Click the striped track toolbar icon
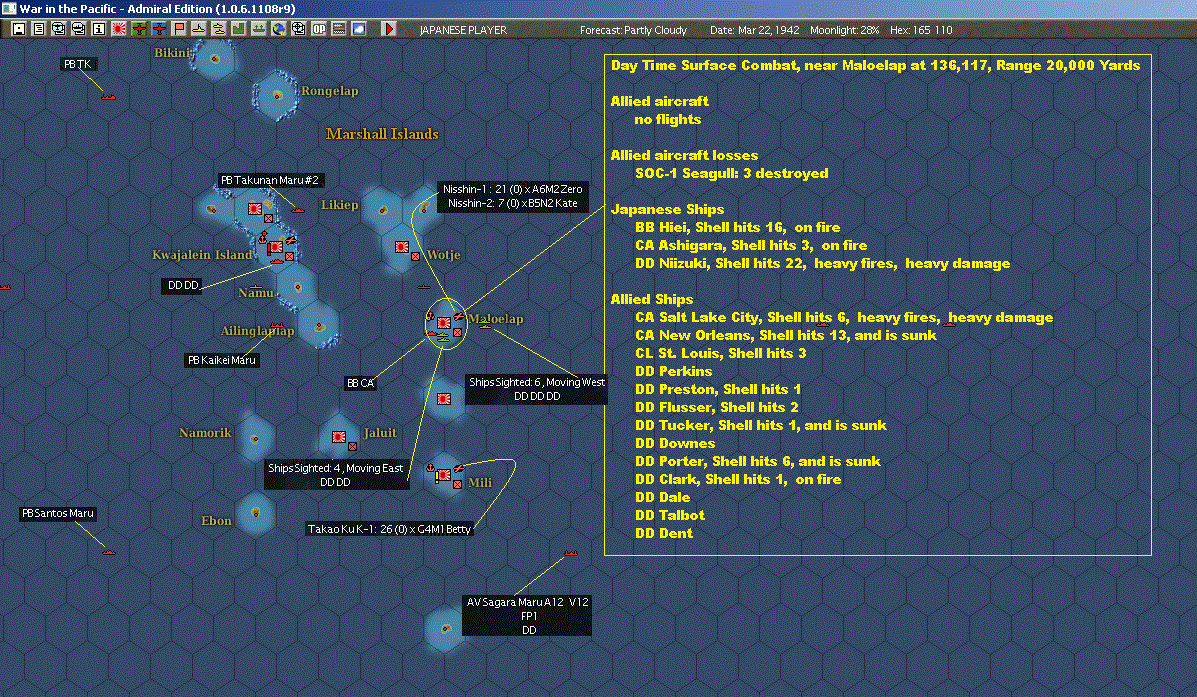The height and width of the screenshot is (697, 1197). click(338, 29)
